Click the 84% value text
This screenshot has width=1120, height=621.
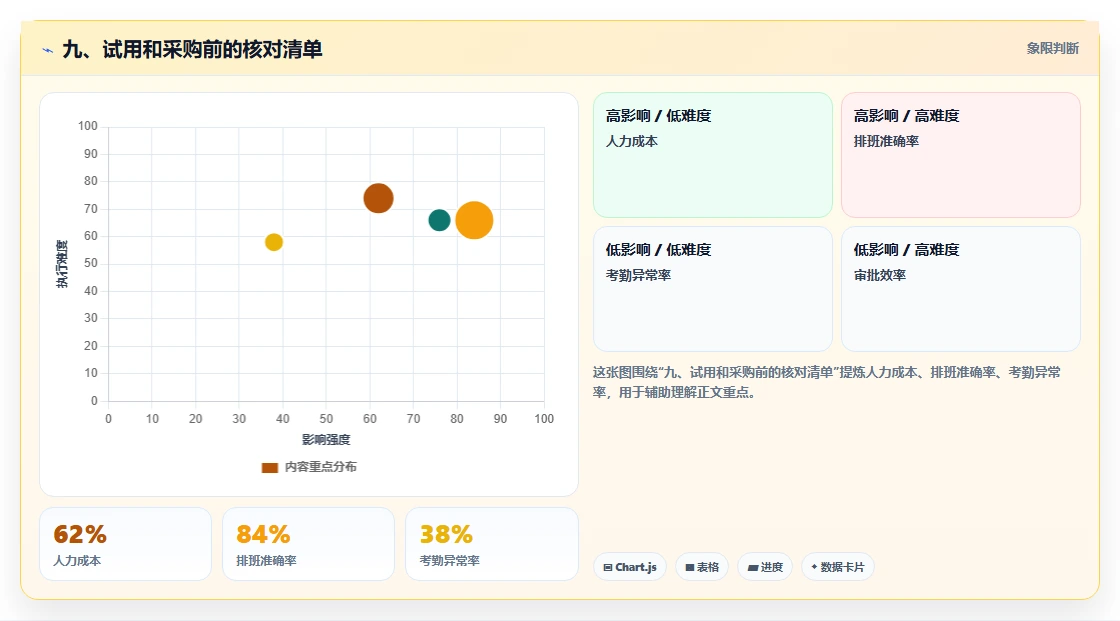tap(263, 535)
